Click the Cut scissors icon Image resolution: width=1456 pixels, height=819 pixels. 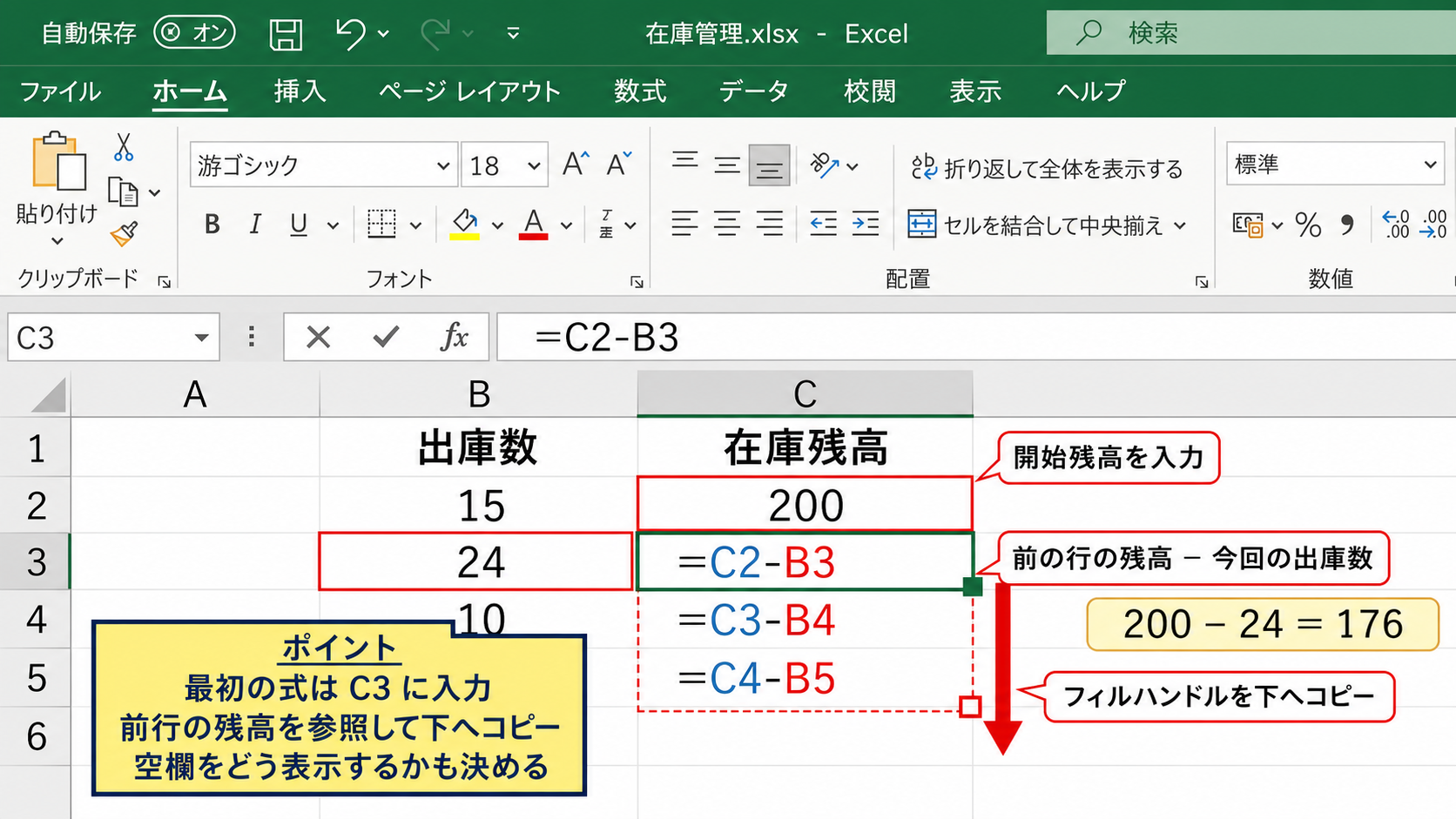(124, 147)
